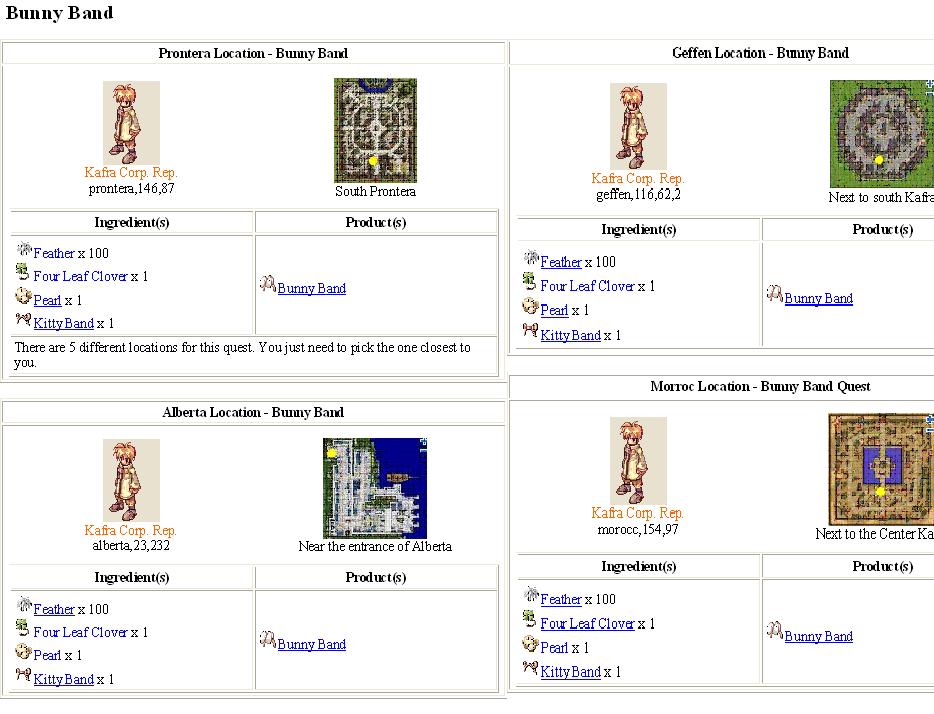The height and width of the screenshot is (714, 934).
Task: Open Four Leaf Clover link in Geffen section
Action: pyautogui.click(x=587, y=286)
